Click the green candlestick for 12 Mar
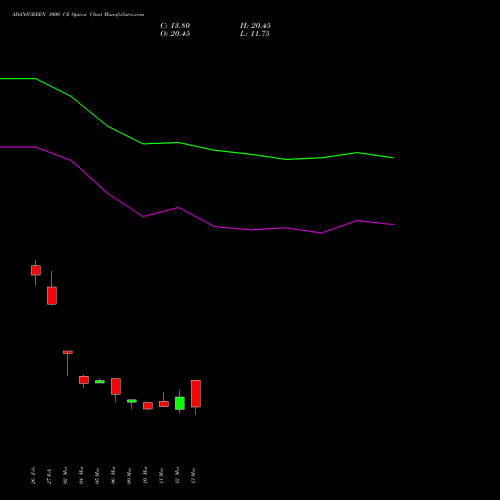Image resolution: width=500 pixels, height=500 pixels. pyautogui.click(x=180, y=403)
